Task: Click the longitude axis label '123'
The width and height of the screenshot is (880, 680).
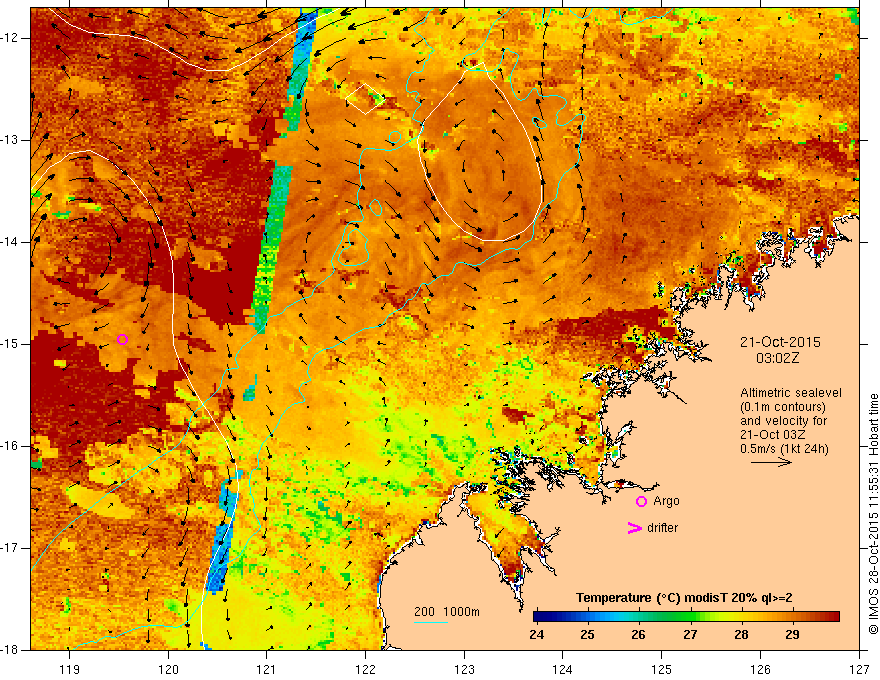Action: pos(464,669)
